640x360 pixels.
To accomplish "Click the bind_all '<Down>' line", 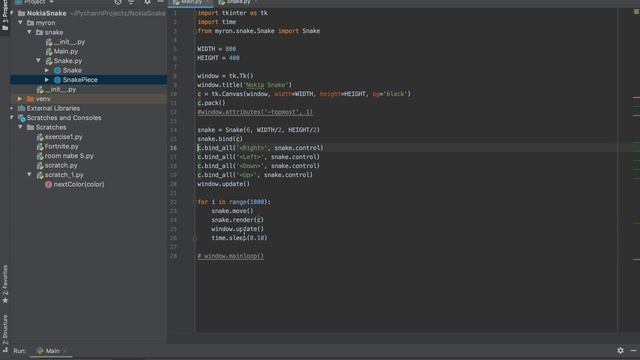I will (x=259, y=166).
